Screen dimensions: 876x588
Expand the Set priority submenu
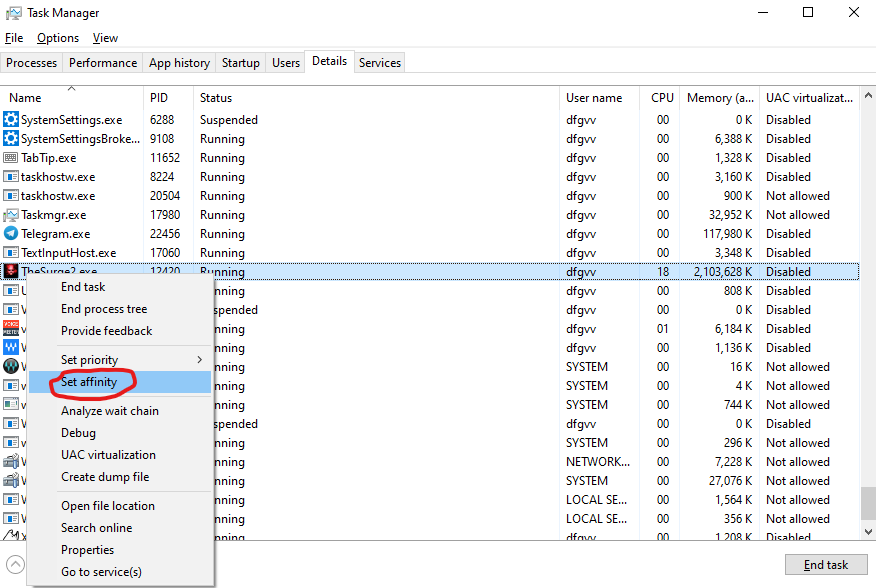tap(131, 360)
